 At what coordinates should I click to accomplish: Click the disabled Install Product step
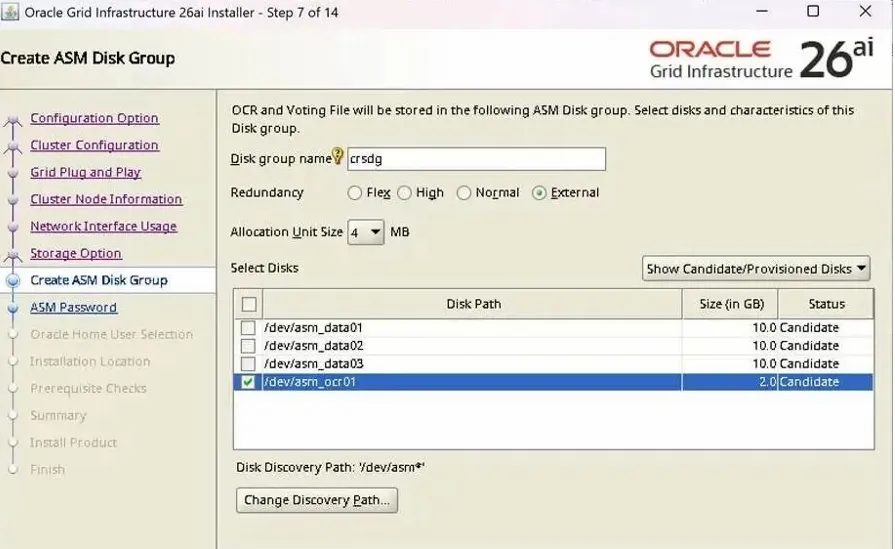(x=73, y=442)
